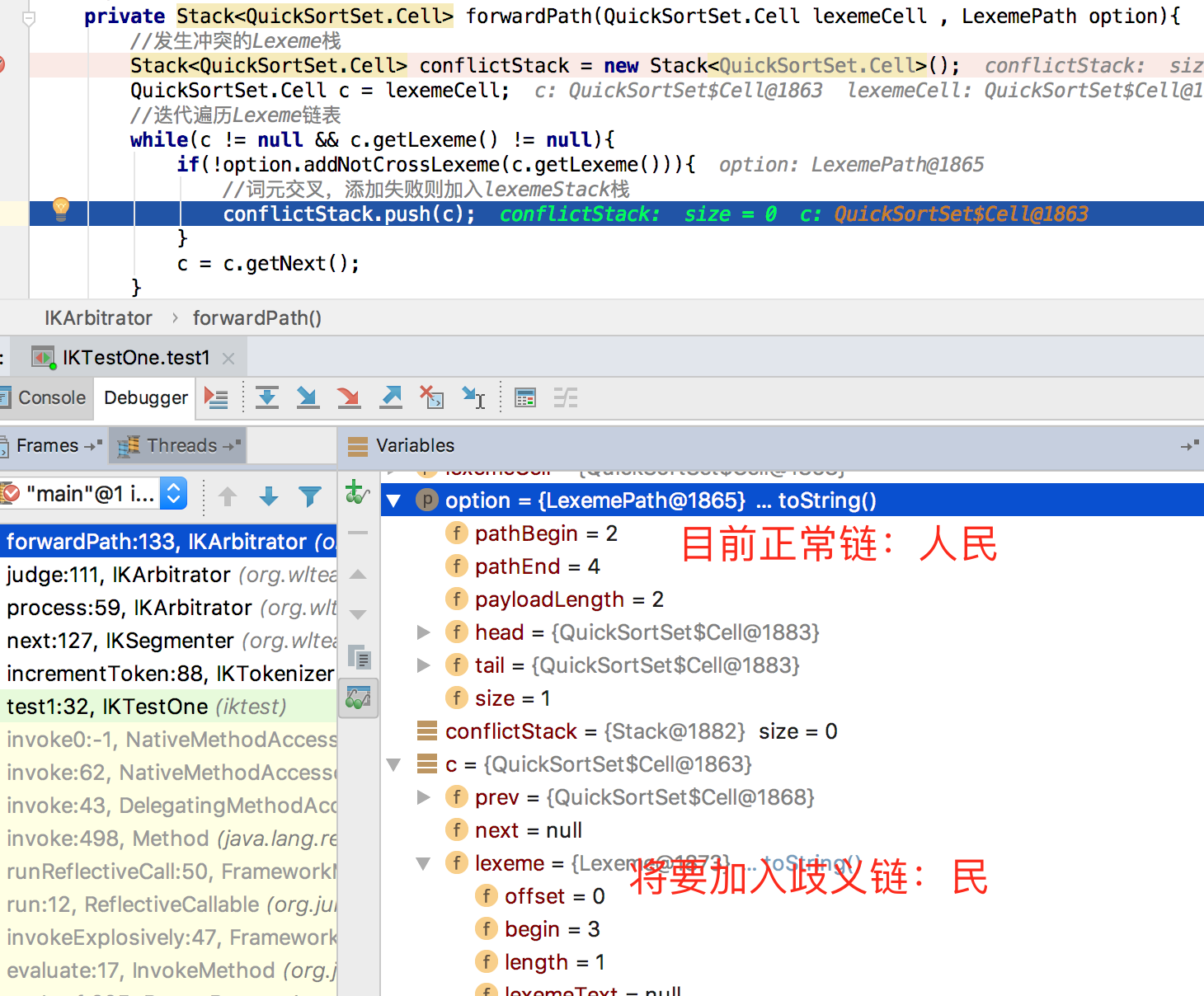Select frame test1:32, IKTestOne
Screen dimensions: 1204x996
tap(168, 707)
